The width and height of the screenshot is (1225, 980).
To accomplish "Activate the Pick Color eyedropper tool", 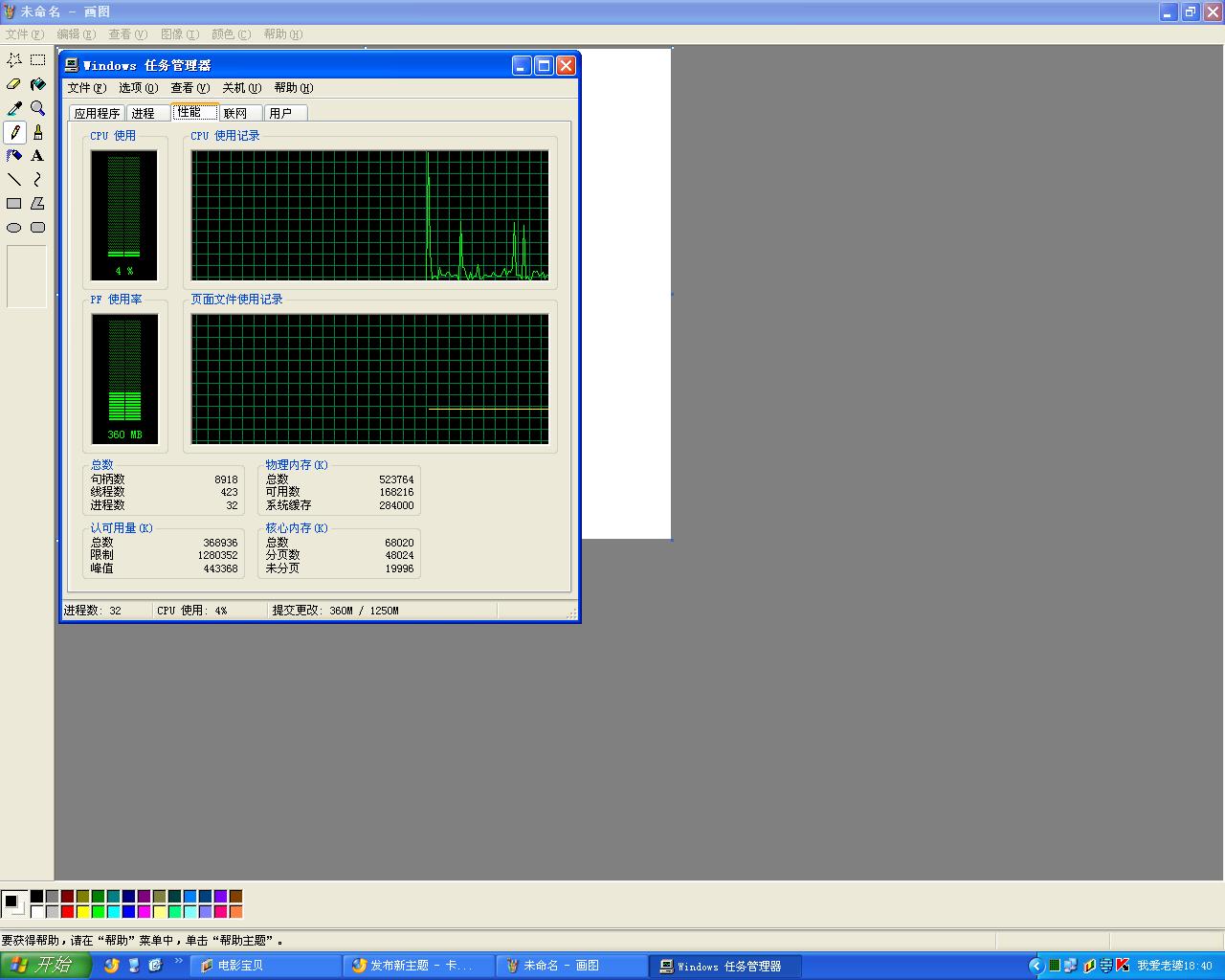I will point(14,108).
